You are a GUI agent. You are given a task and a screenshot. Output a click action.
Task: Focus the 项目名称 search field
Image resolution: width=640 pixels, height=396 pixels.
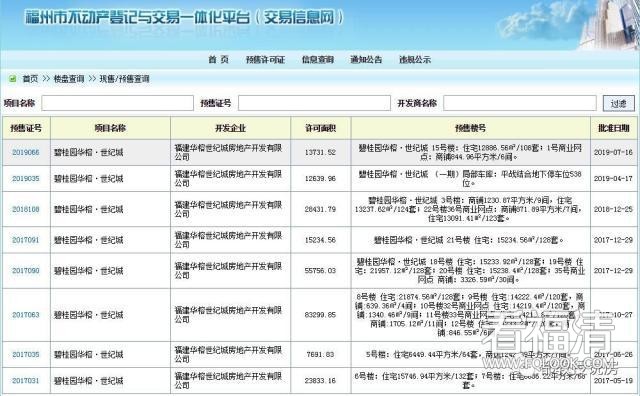pos(118,103)
